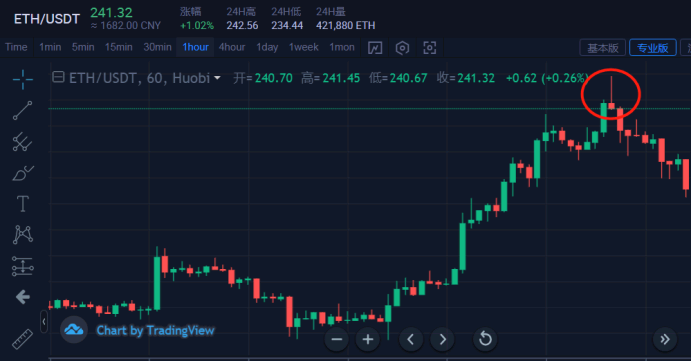The width and height of the screenshot is (692, 362).
Task: Jump to latest bar with double-arrow
Action: (x=665, y=339)
